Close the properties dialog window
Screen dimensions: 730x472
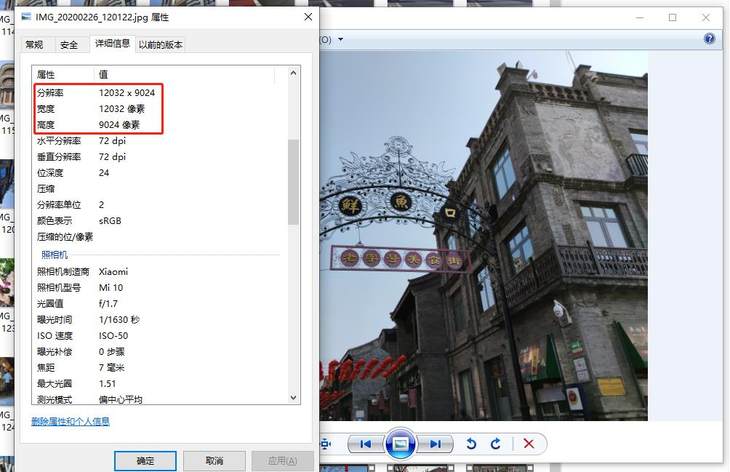point(305,17)
